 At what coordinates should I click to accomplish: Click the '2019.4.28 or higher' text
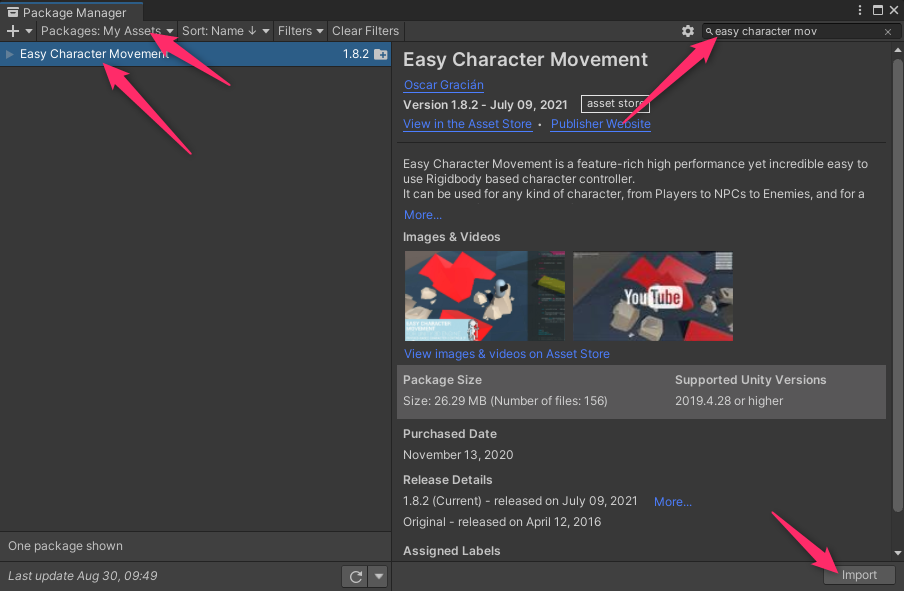pyautogui.click(x=729, y=401)
